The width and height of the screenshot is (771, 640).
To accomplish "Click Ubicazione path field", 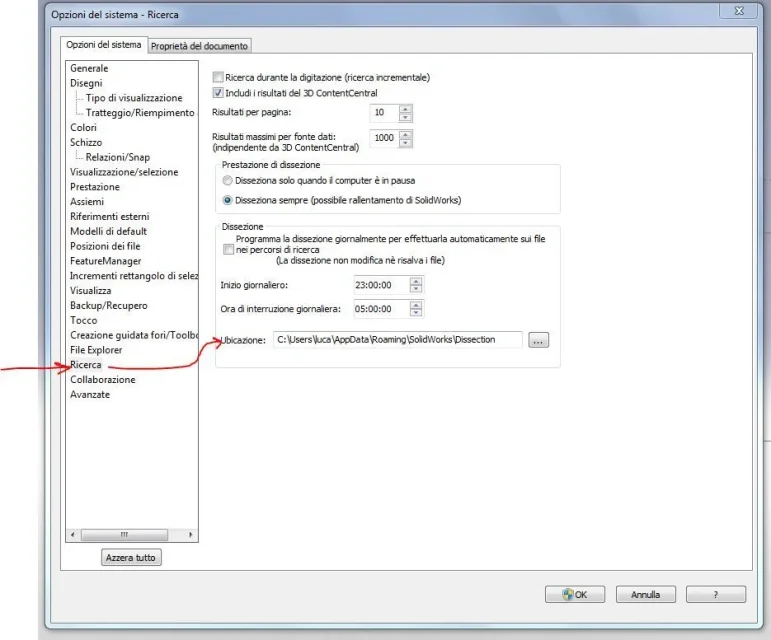I will pyautogui.click(x=398, y=340).
